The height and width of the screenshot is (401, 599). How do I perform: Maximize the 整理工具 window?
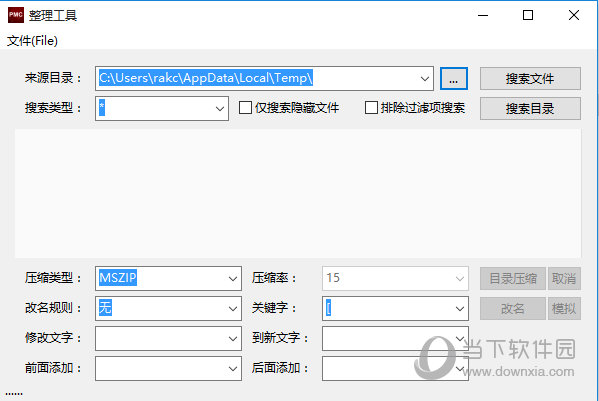[x=528, y=15]
